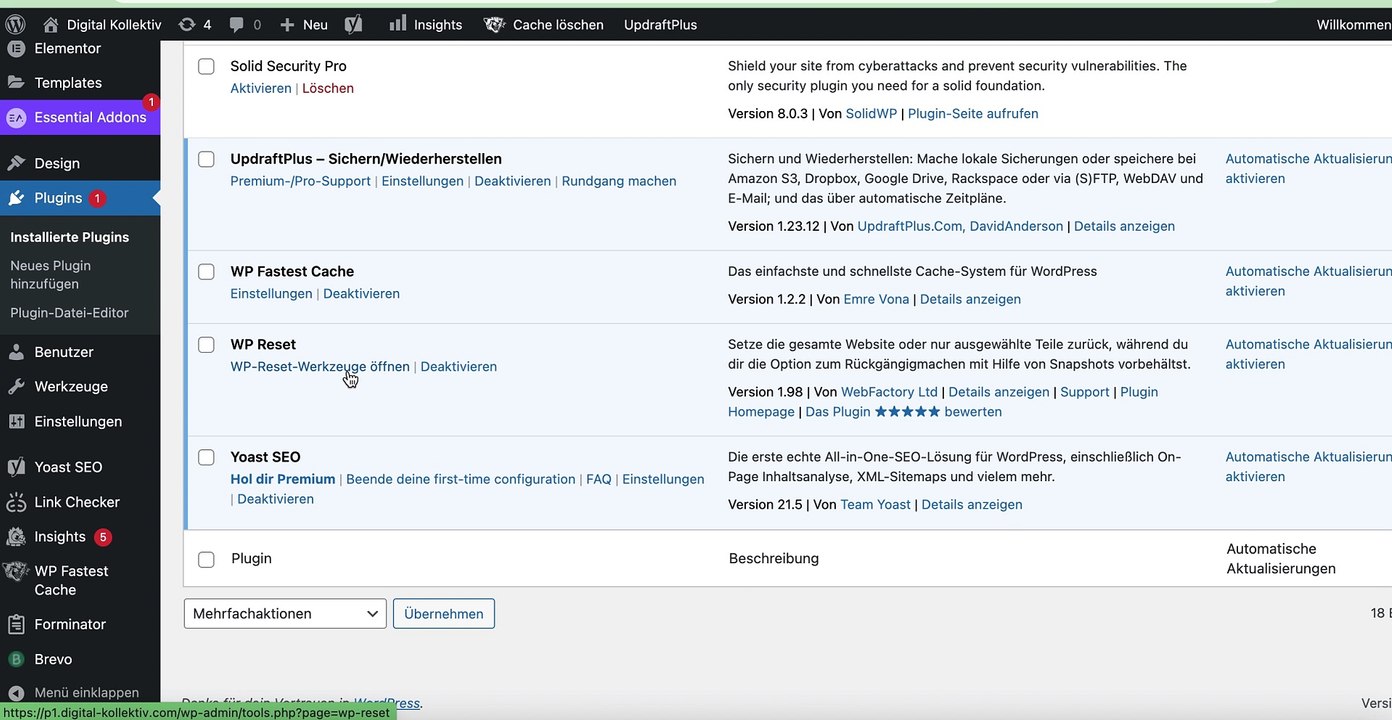Open the Support link for WP Reset
The image size is (1392, 720).
(x=1085, y=392)
